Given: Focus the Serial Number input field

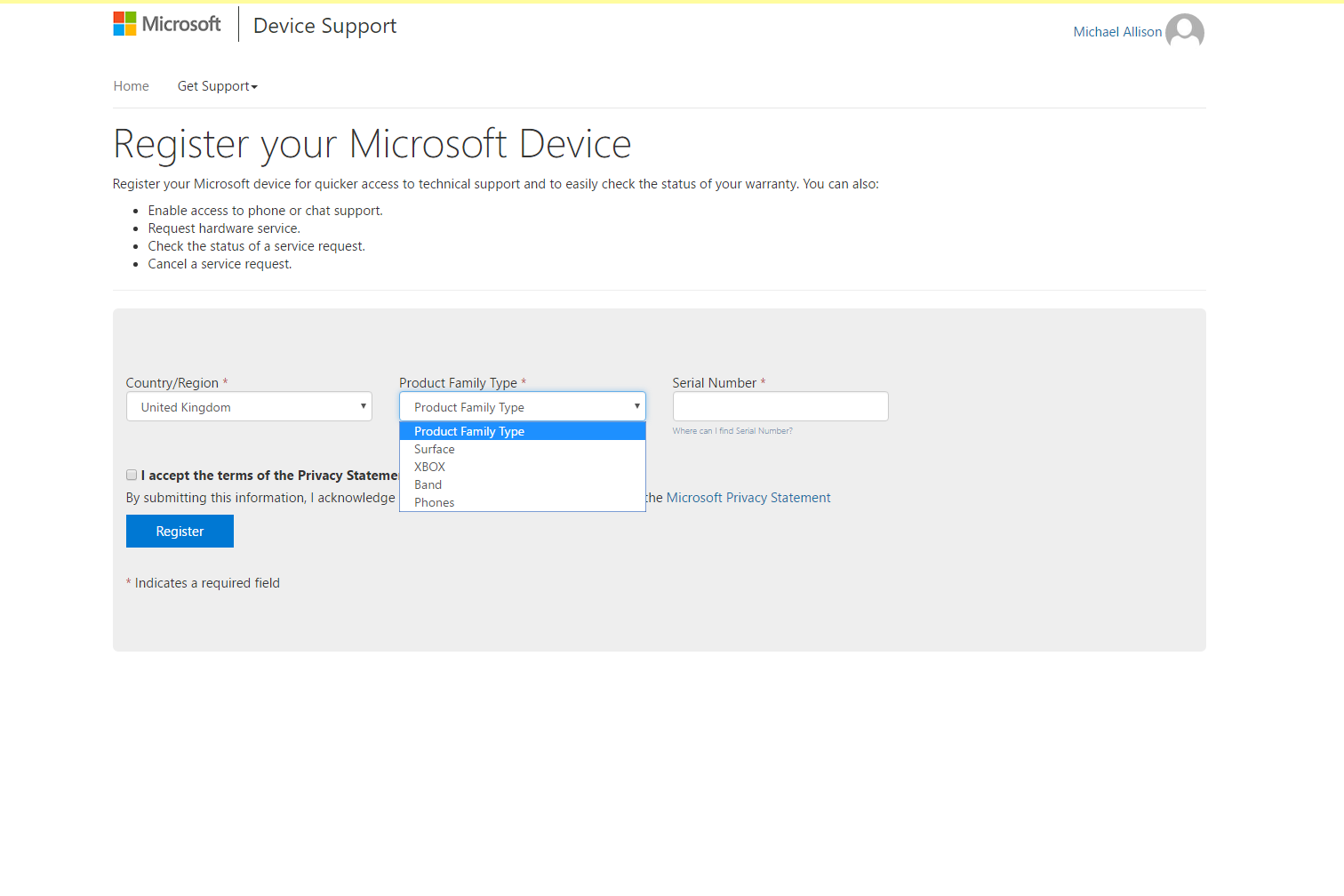Looking at the screenshot, I should point(780,406).
